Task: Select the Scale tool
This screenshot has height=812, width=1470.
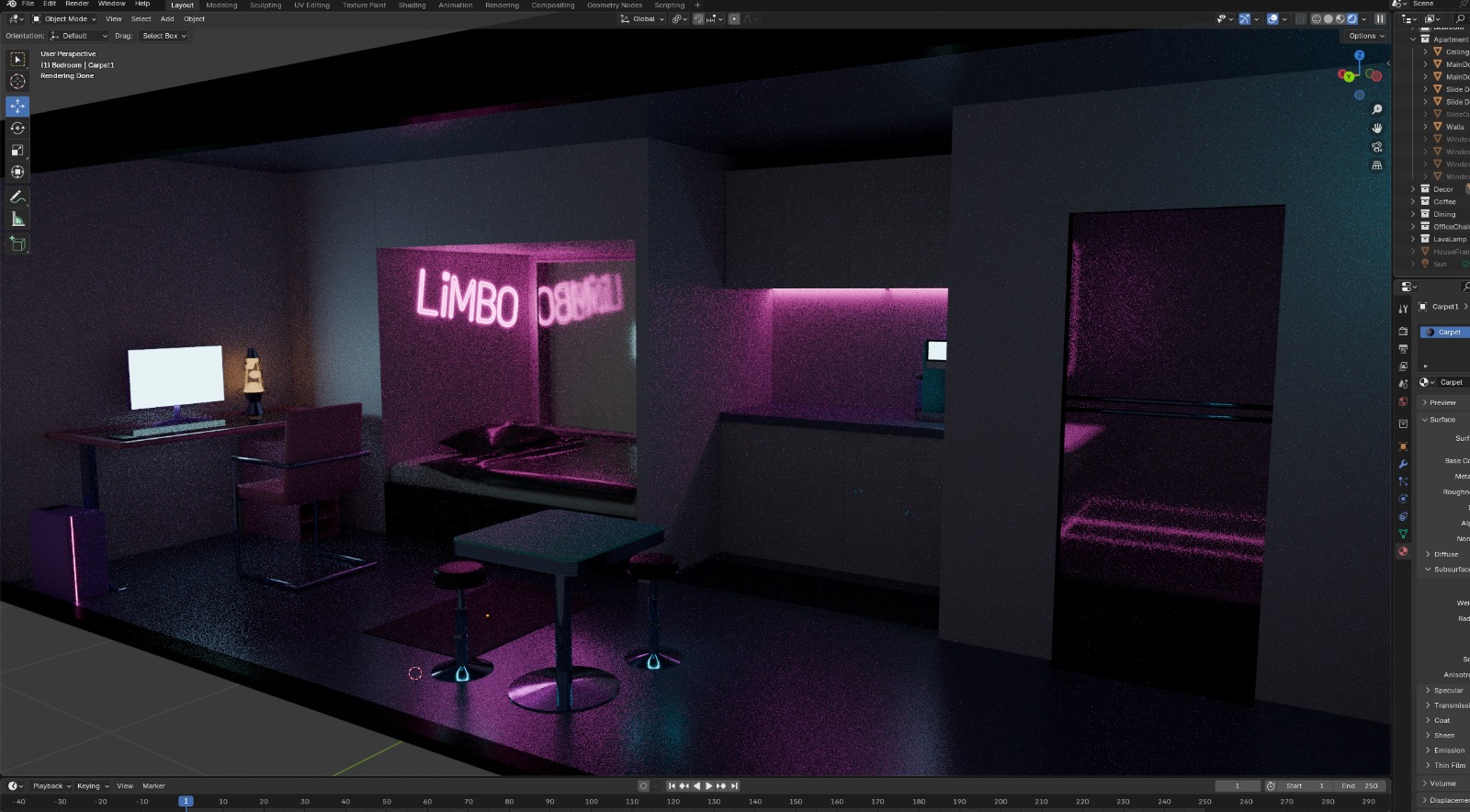Action: click(17, 151)
